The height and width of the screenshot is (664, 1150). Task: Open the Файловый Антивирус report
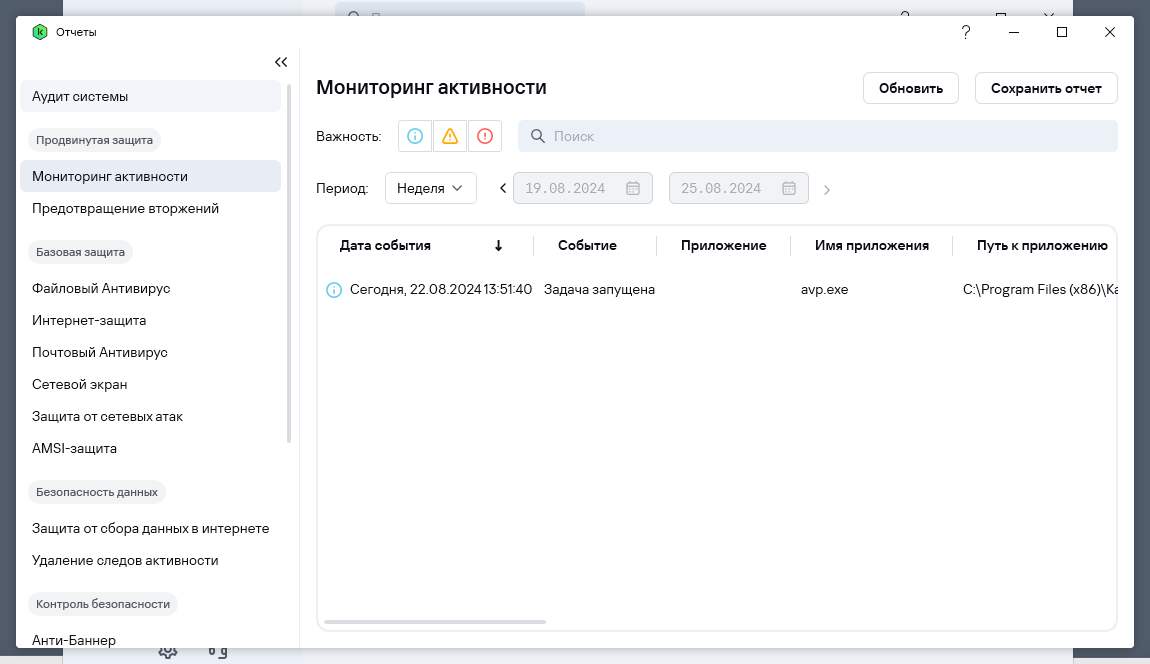(x=101, y=288)
